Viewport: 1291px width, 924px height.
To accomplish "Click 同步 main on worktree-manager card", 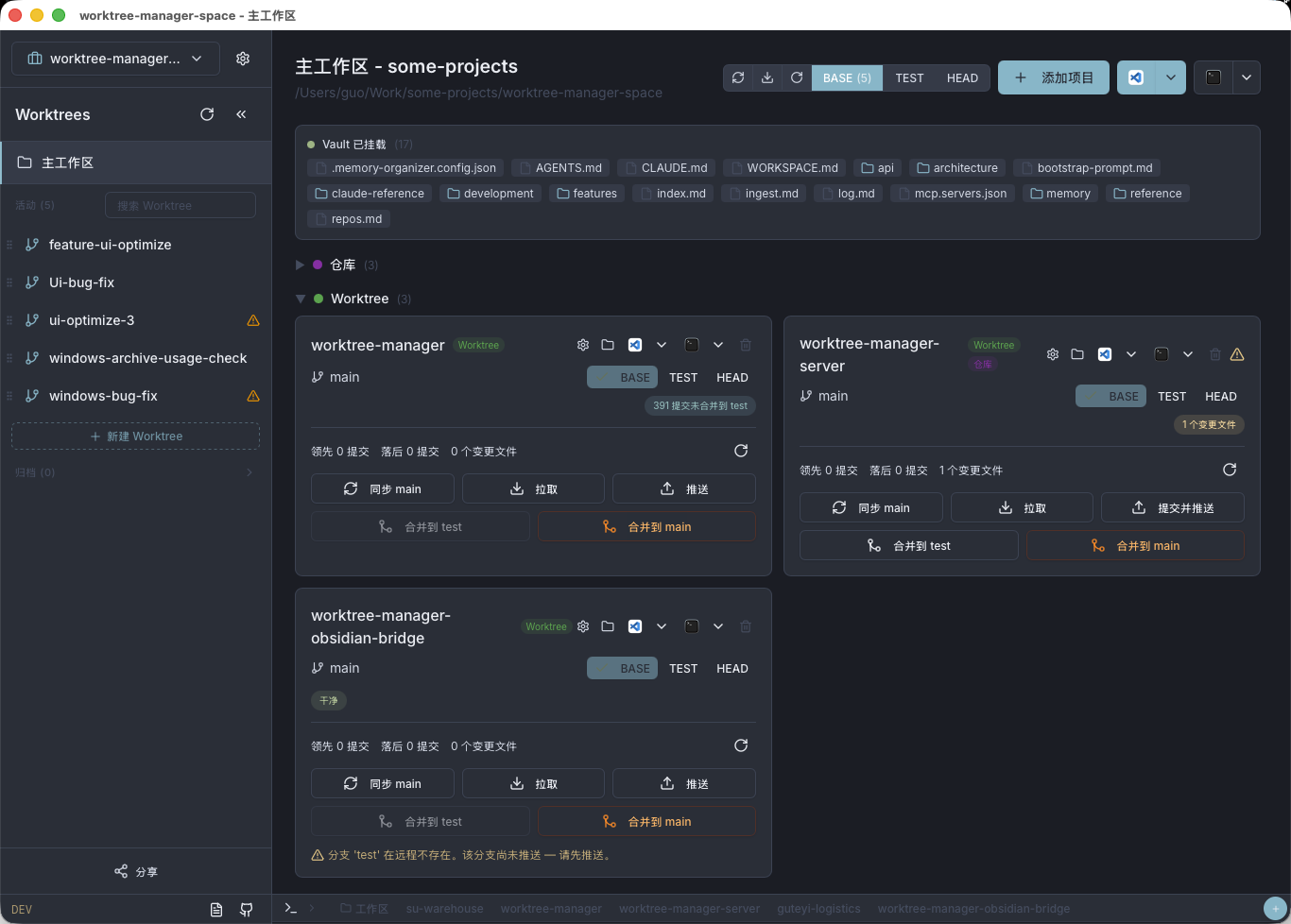I will 383,488.
